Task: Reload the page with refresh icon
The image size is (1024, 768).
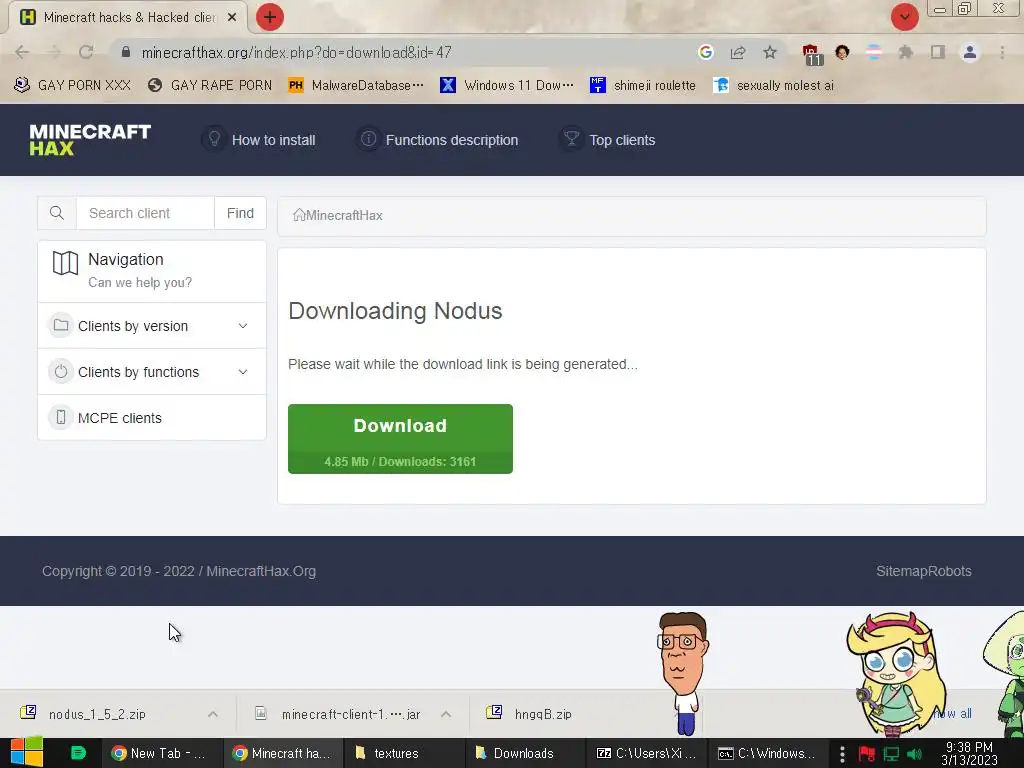Action: click(x=86, y=52)
